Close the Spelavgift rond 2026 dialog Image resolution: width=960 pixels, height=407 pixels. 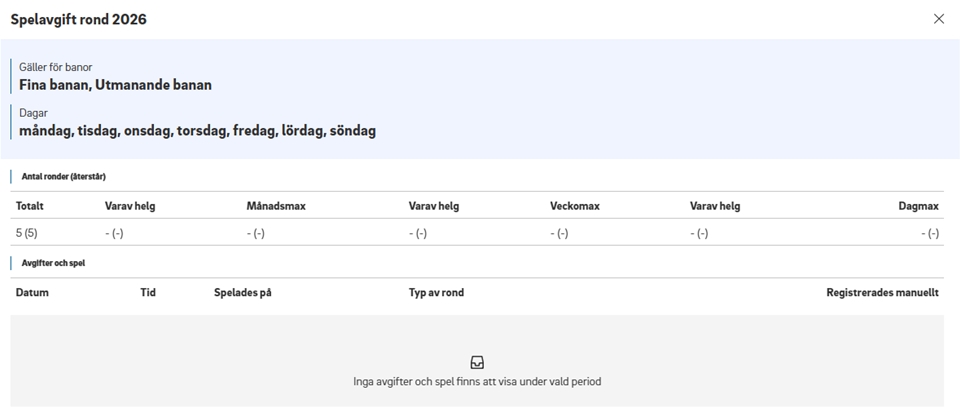[938, 19]
